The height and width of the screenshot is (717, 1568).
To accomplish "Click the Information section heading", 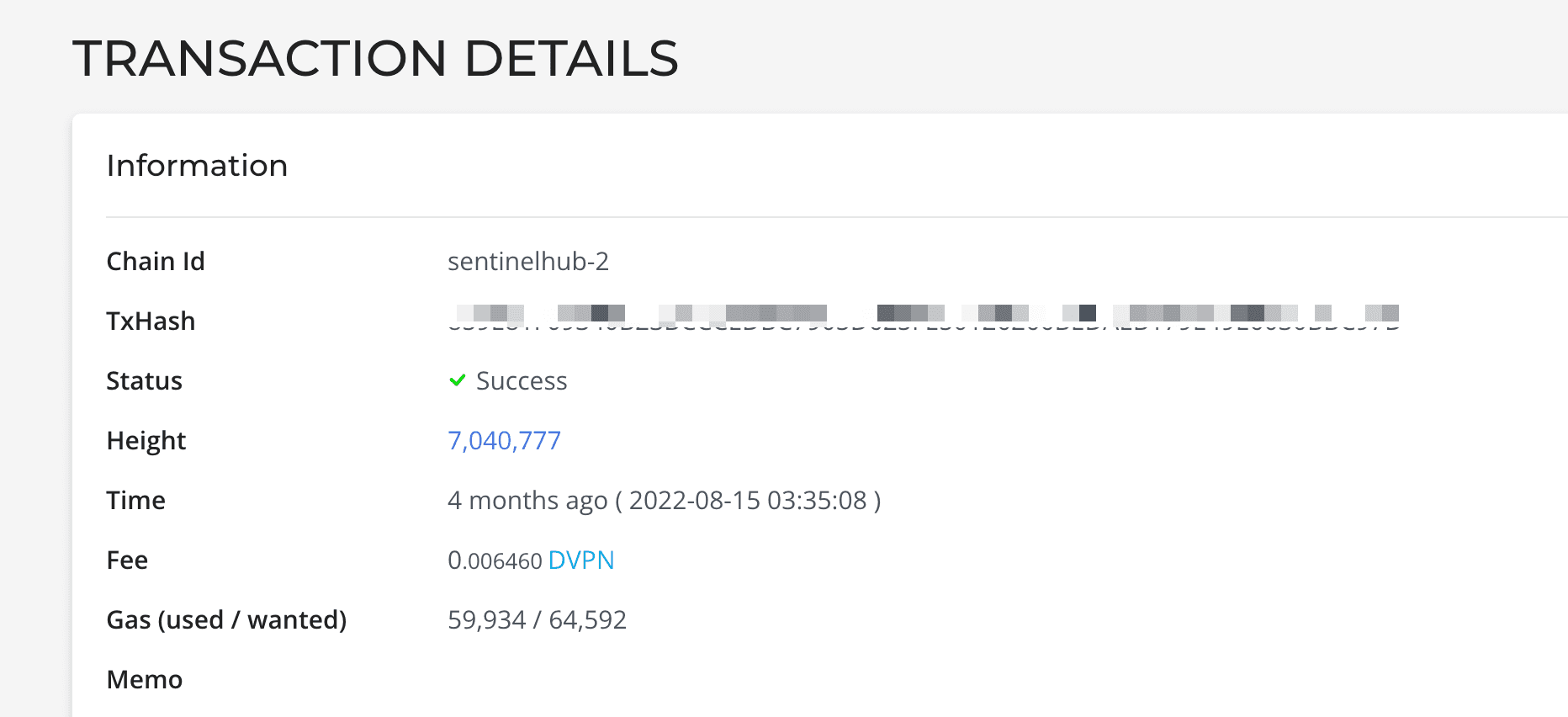I will click(x=197, y=166).
